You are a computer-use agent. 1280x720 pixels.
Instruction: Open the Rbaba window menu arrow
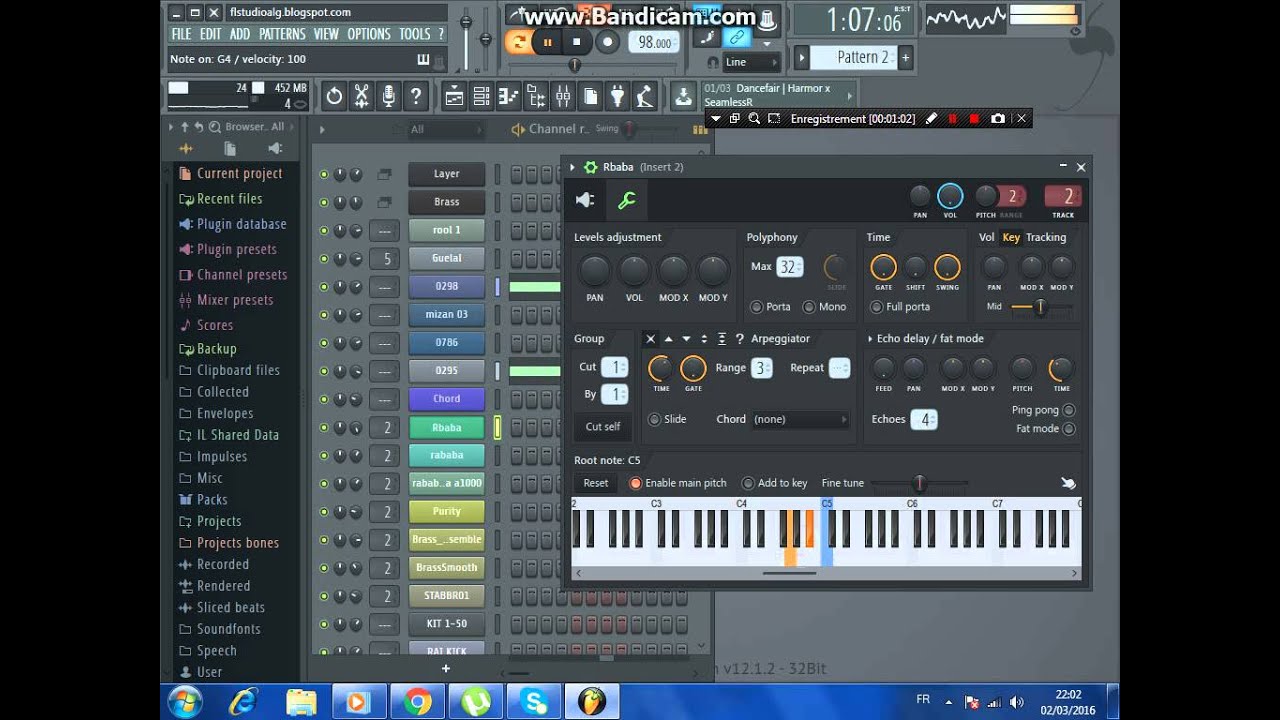(573, 167)
